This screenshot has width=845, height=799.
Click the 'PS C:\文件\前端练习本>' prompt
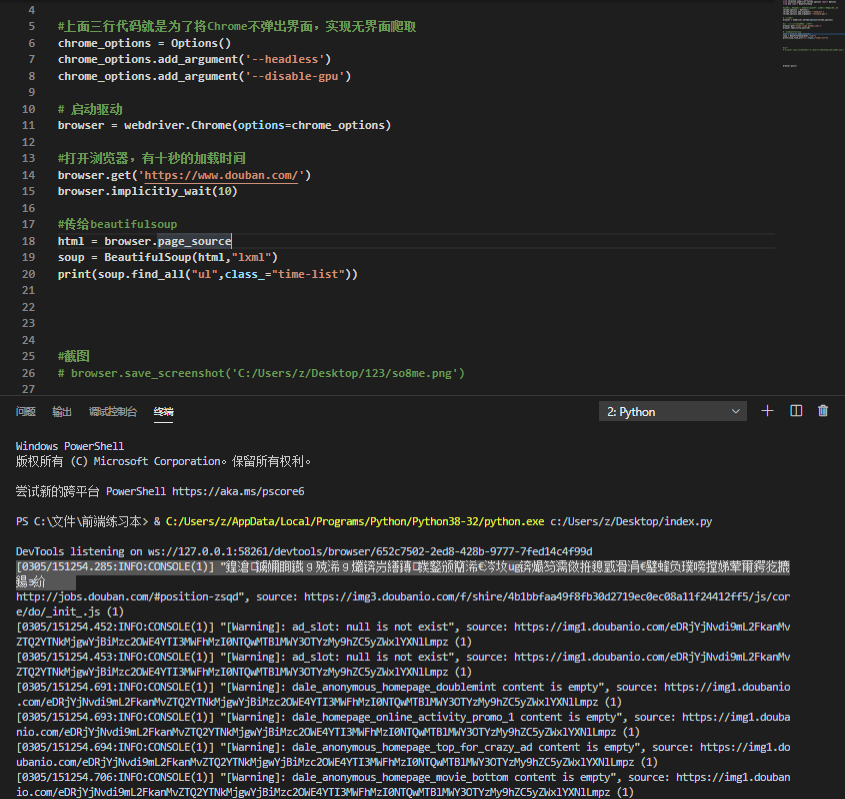(x=81, y=522)
